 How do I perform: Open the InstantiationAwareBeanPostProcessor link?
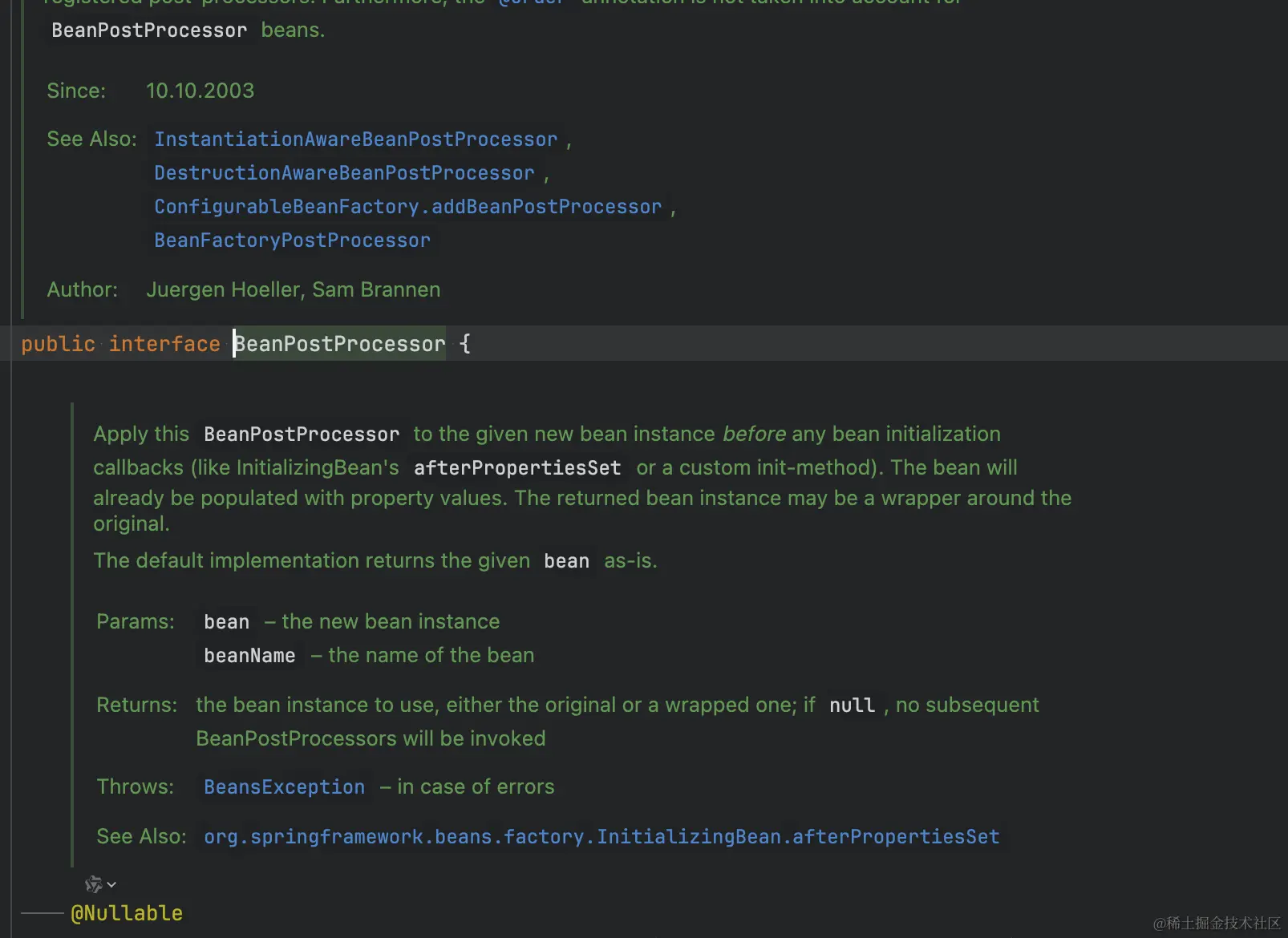tap(355, 139)
